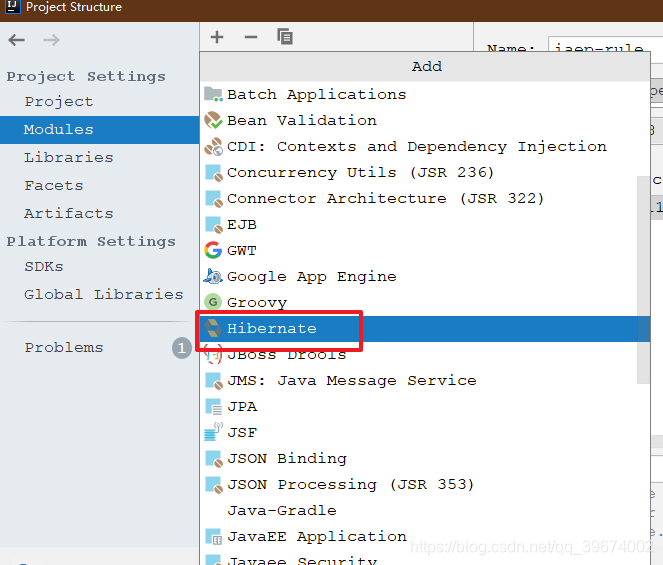Click the Google App Engine icon
This screenshot has width=663, height=565.
[x=213, y=277]
